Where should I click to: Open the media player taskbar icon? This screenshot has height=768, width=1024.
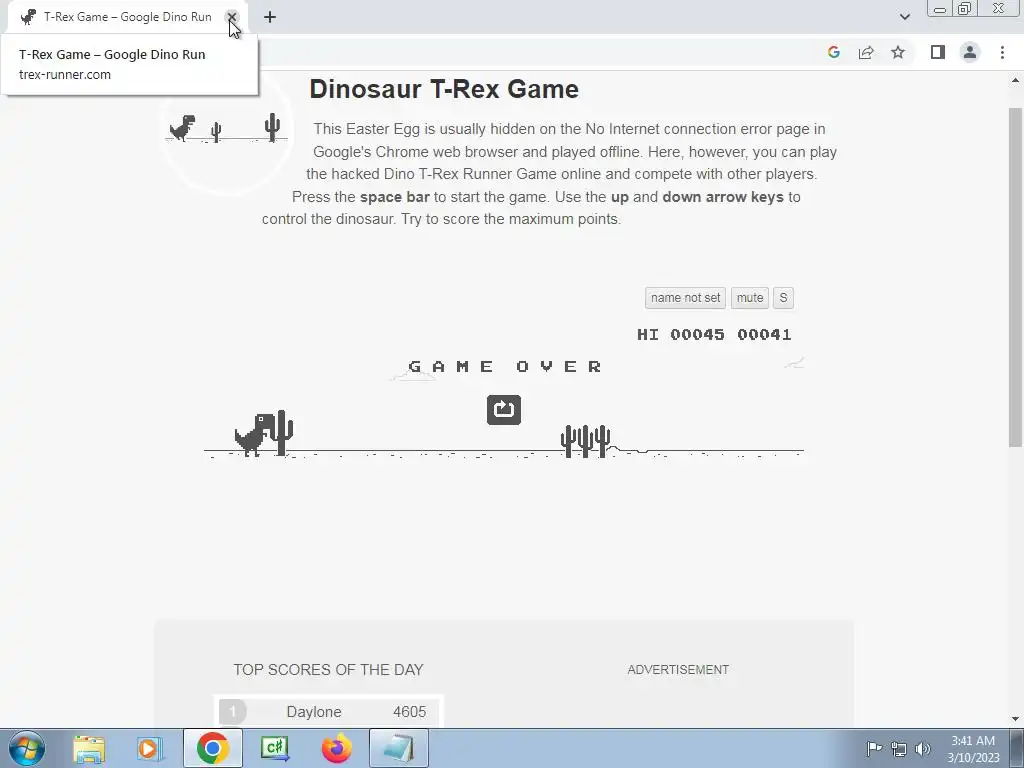coord(150,748)
